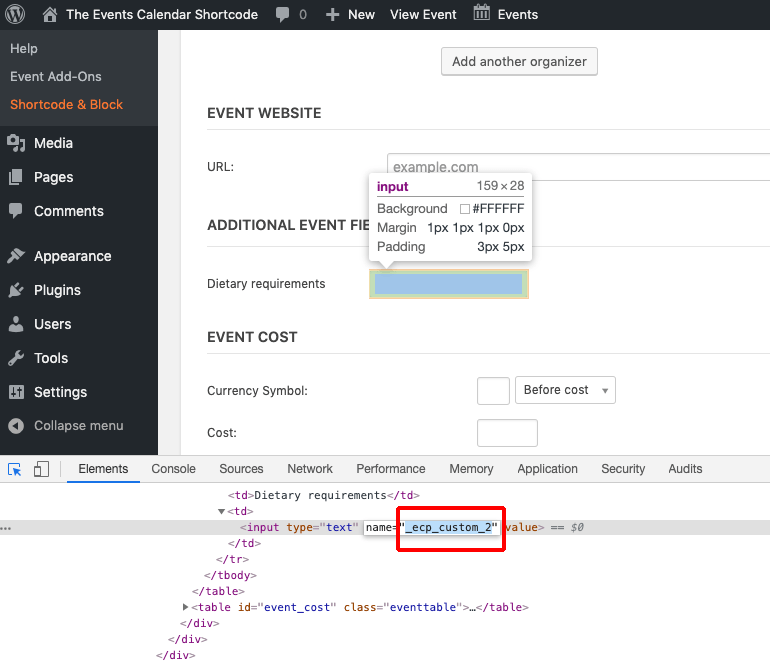Open the site home icon
This screenshot has height=666, width=770.
(x=50, y=14)
